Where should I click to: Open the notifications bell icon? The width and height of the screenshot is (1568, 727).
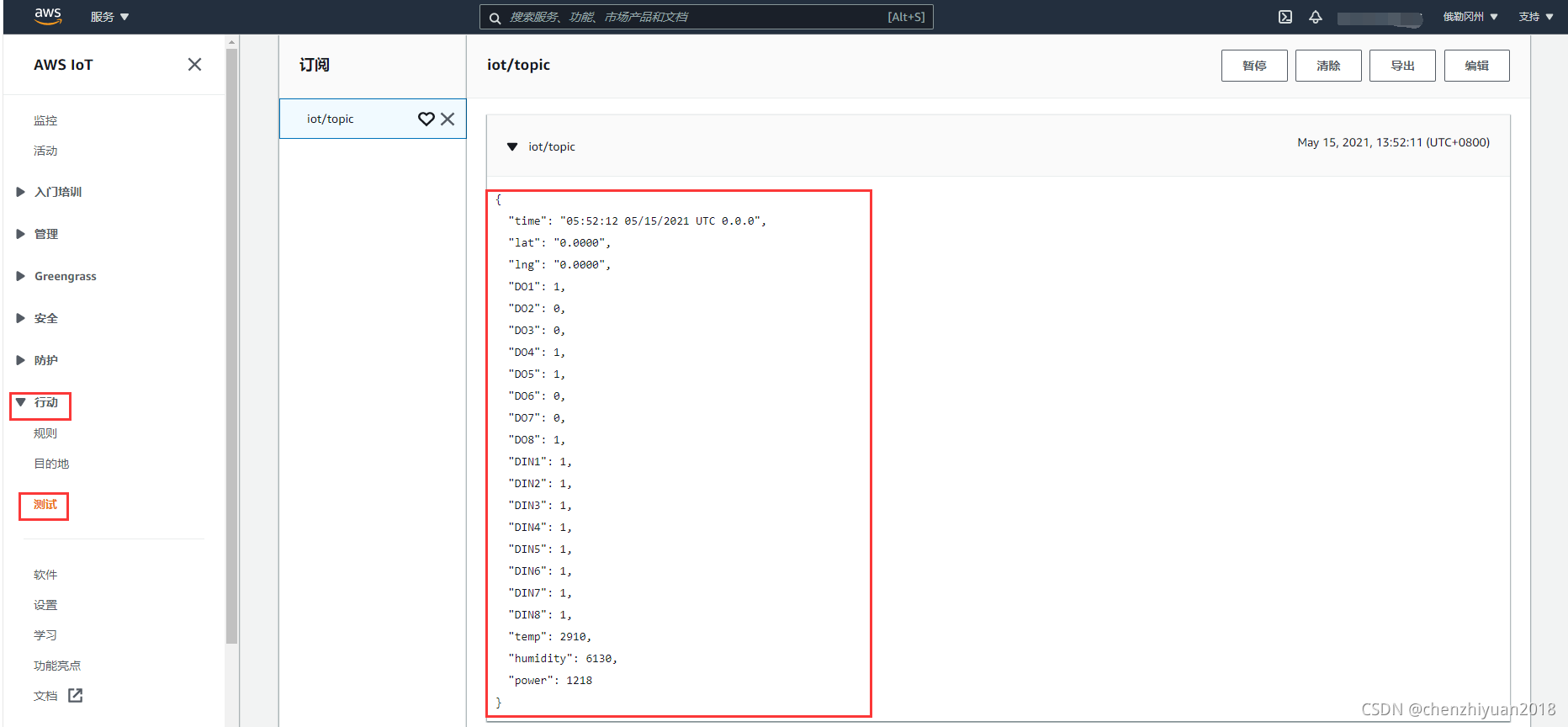pos(1316,17)
